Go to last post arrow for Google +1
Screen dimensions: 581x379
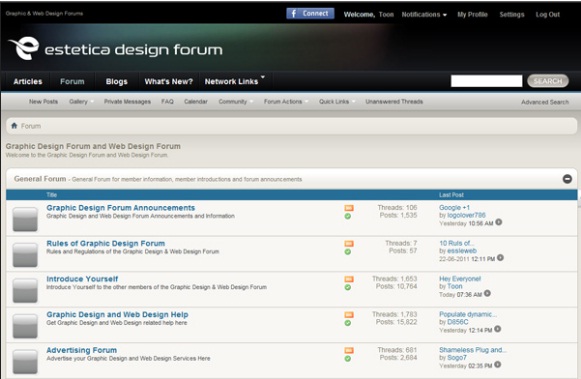tap(499, 222)
